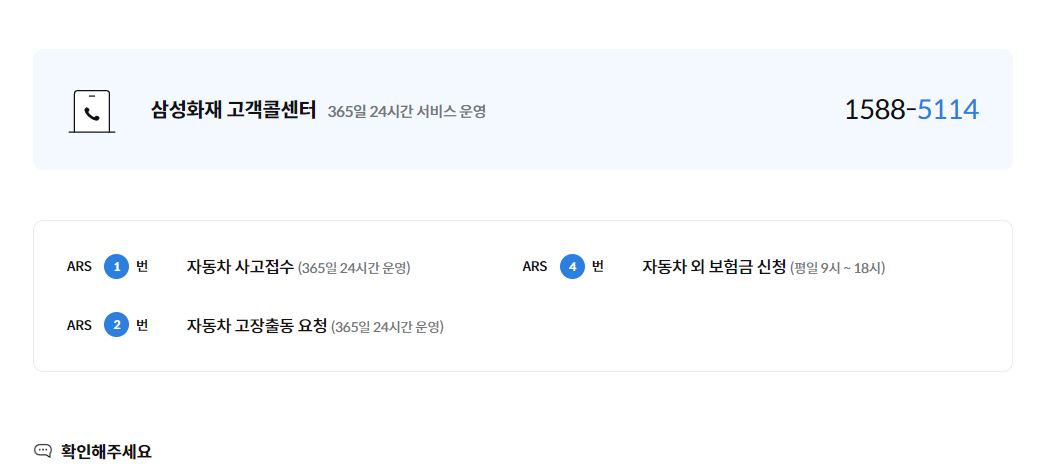Click the 번 label after badge 4
The width and height of the screenshot is (1055, 471).
[598, 266]
